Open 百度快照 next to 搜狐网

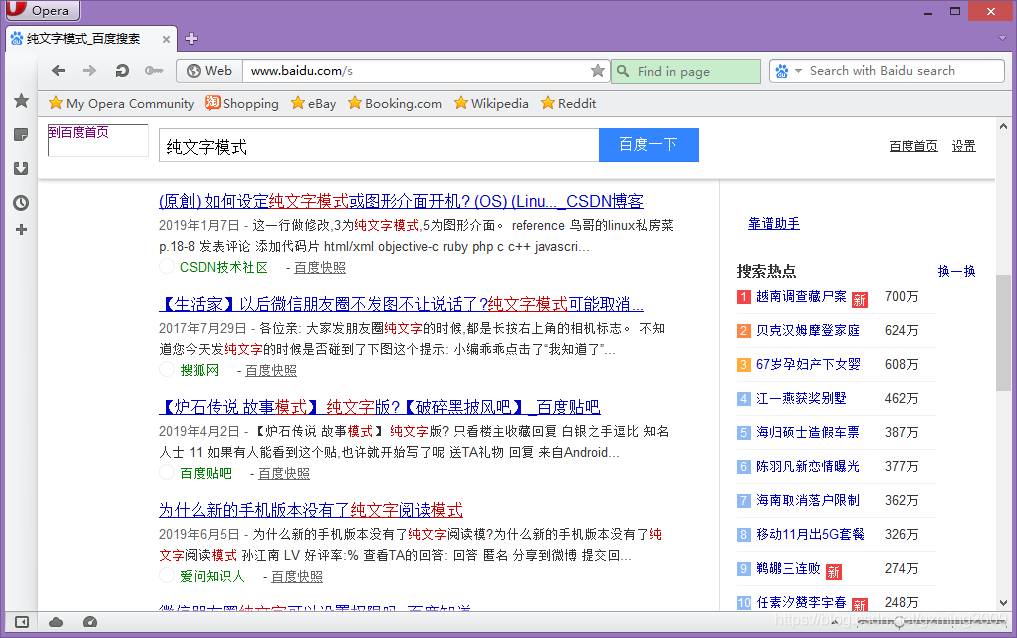(271, 370)
